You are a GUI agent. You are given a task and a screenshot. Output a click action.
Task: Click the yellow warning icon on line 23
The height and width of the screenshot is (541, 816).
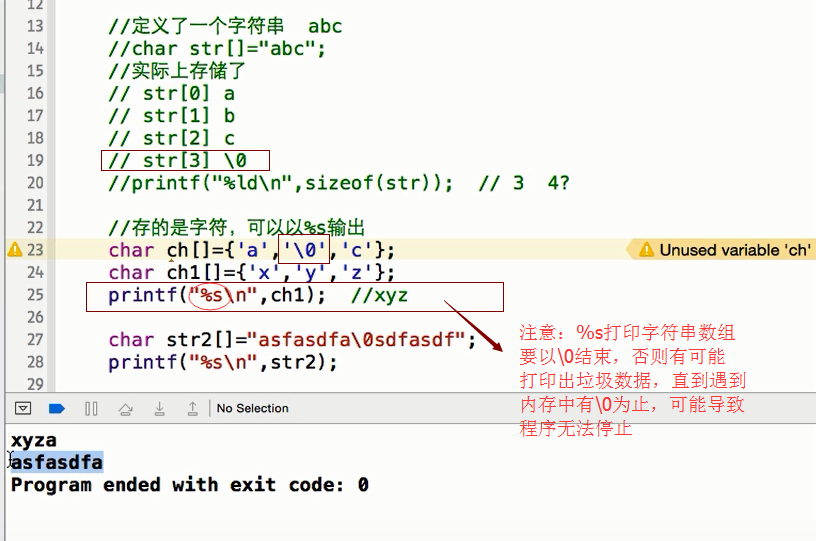[15, 250]
